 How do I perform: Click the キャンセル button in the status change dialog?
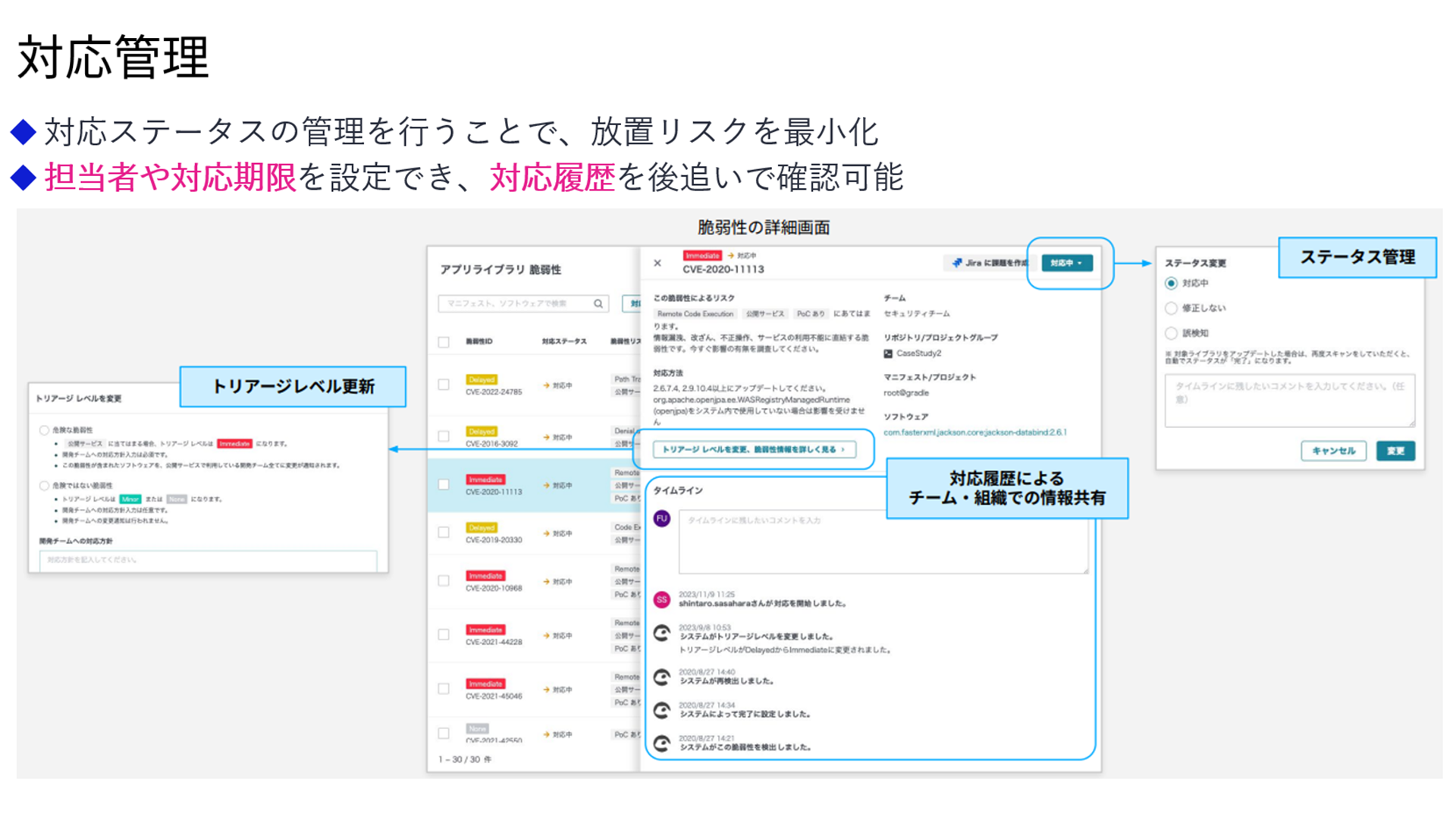(x=1333, y=451)
